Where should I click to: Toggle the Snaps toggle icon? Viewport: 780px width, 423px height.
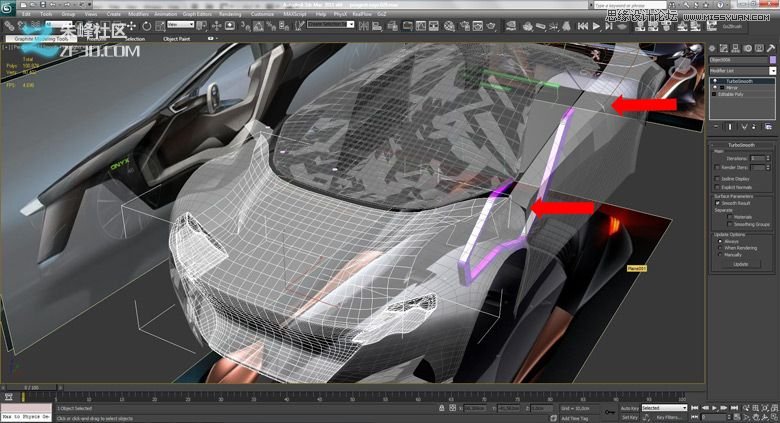[245, 25]
